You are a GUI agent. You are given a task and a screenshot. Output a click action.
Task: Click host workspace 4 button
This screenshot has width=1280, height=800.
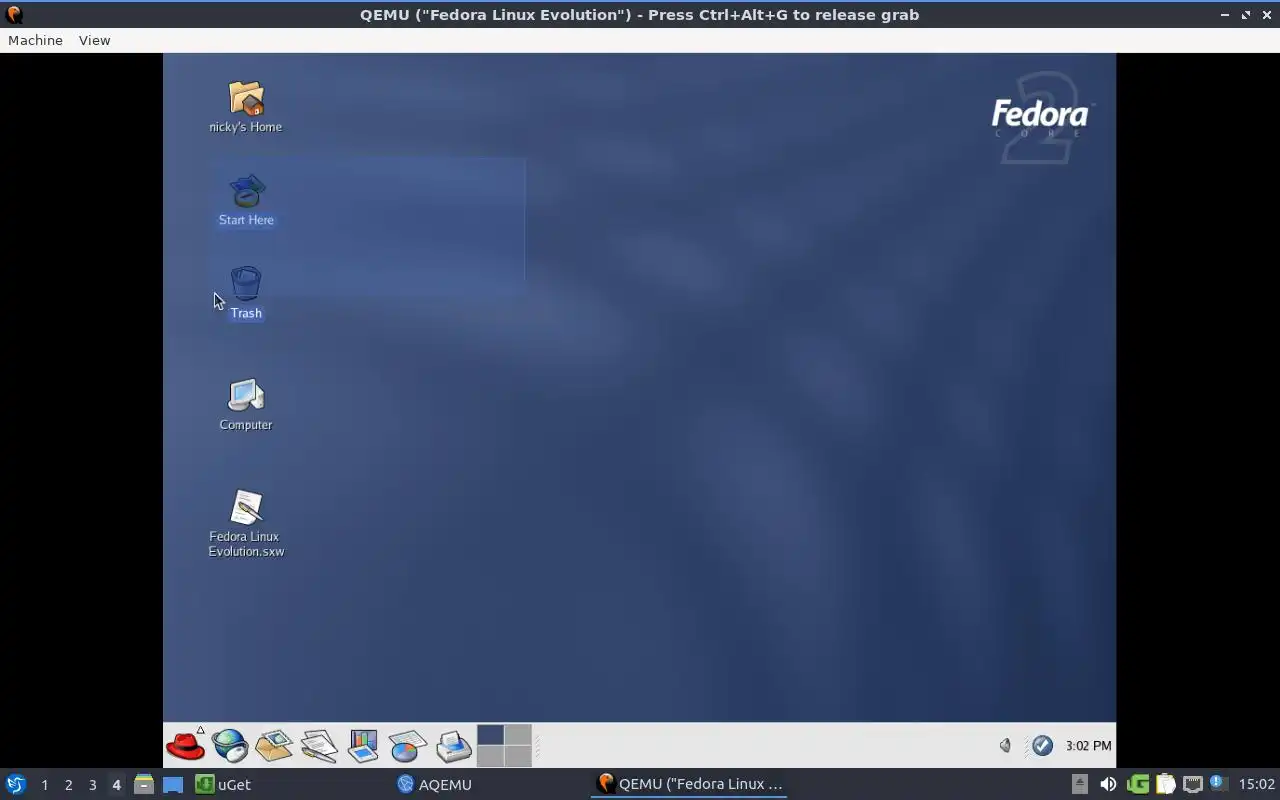pyautogui.click(x=116, y=785)
